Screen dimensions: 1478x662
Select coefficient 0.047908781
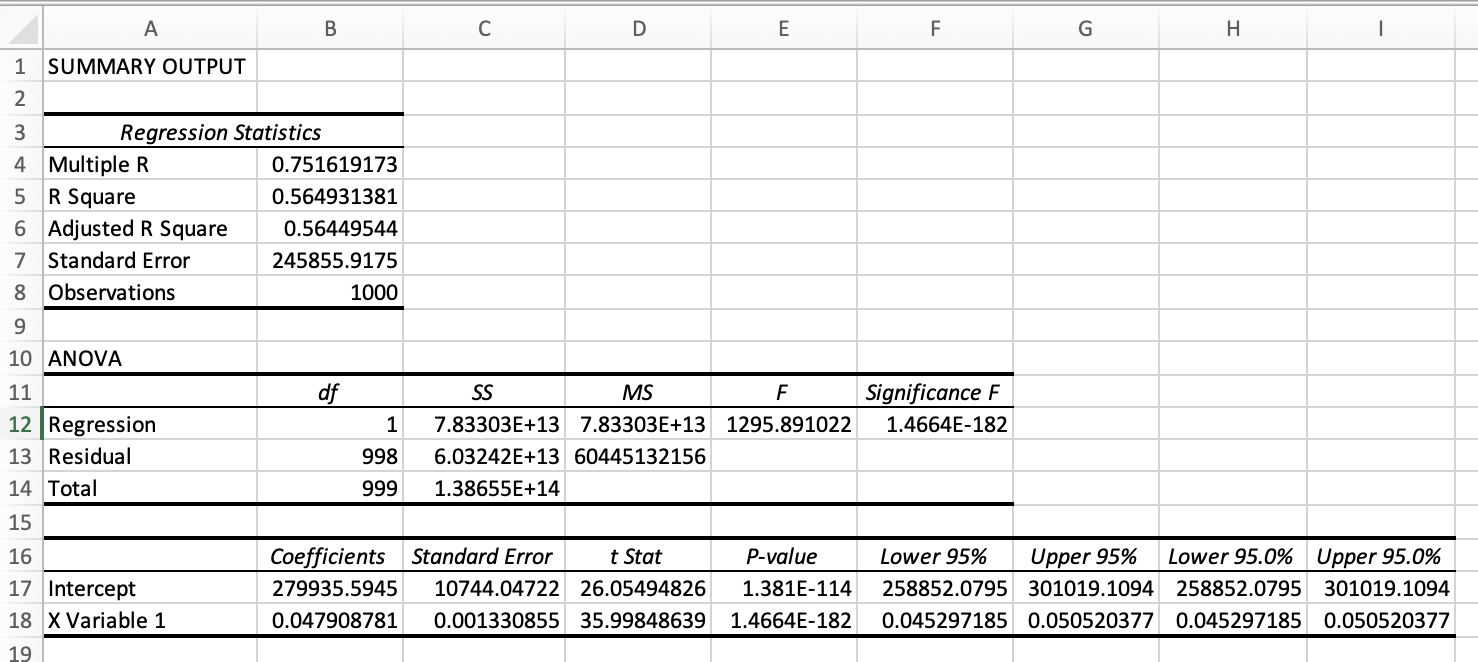329,620
